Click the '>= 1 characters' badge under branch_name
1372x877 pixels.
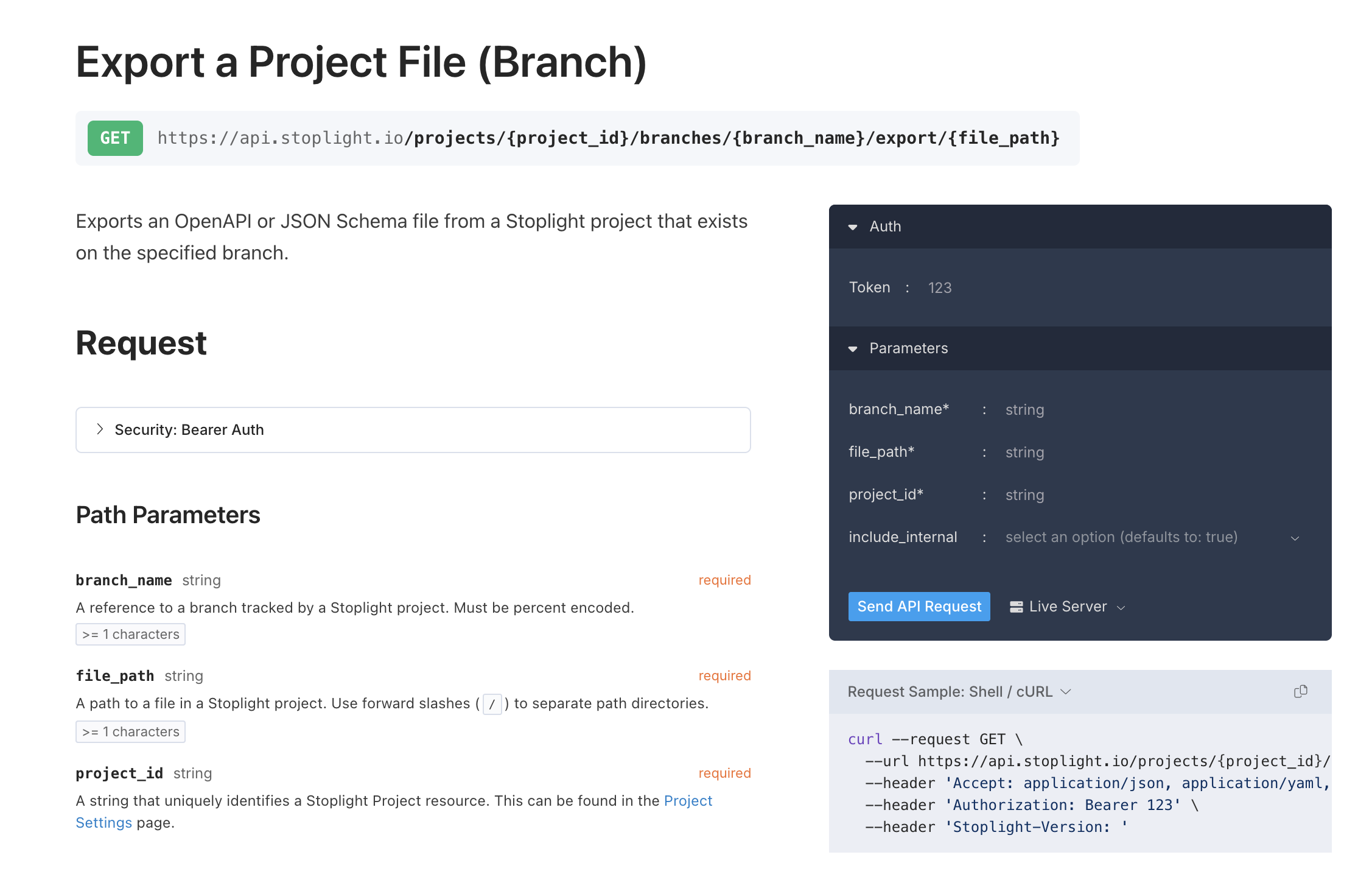click(130, 635)
